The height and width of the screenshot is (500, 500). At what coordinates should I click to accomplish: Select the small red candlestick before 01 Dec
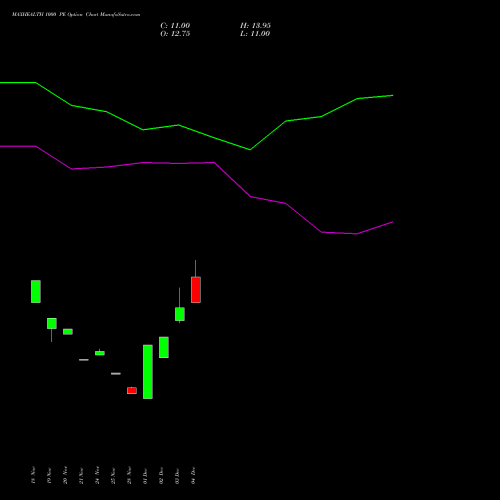click(132, 390)
